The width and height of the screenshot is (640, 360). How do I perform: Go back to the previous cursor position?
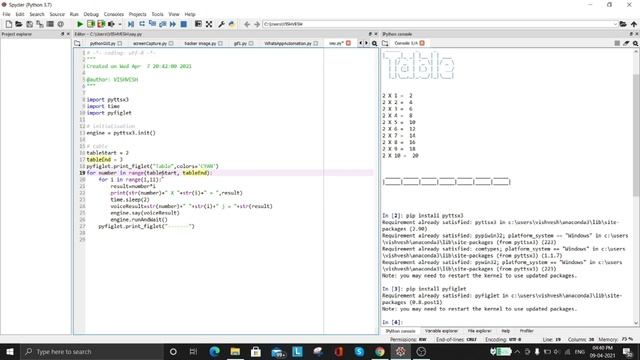(x=247, y=24)
